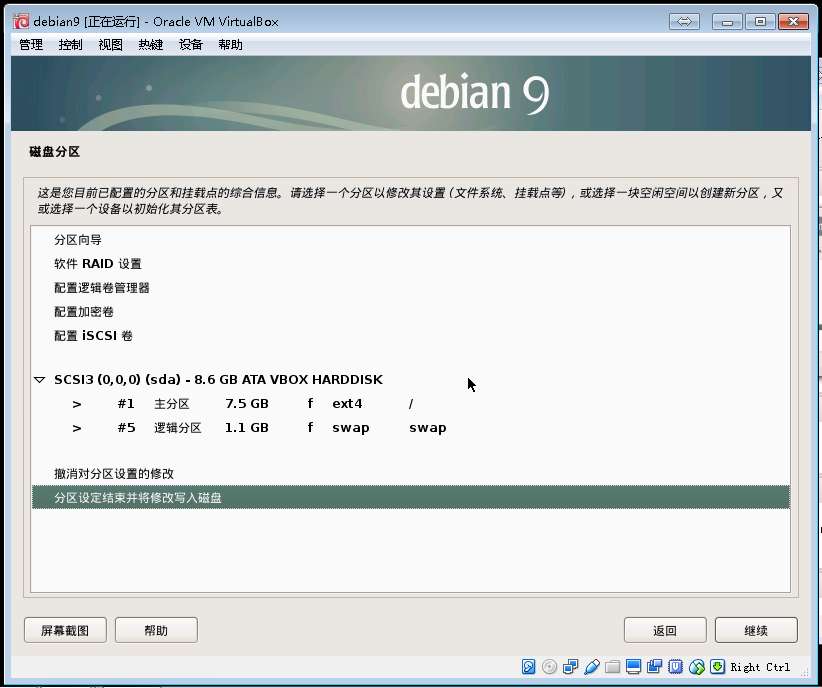Open the 设备 menu
Screen dimensions: 822x688
190,45
